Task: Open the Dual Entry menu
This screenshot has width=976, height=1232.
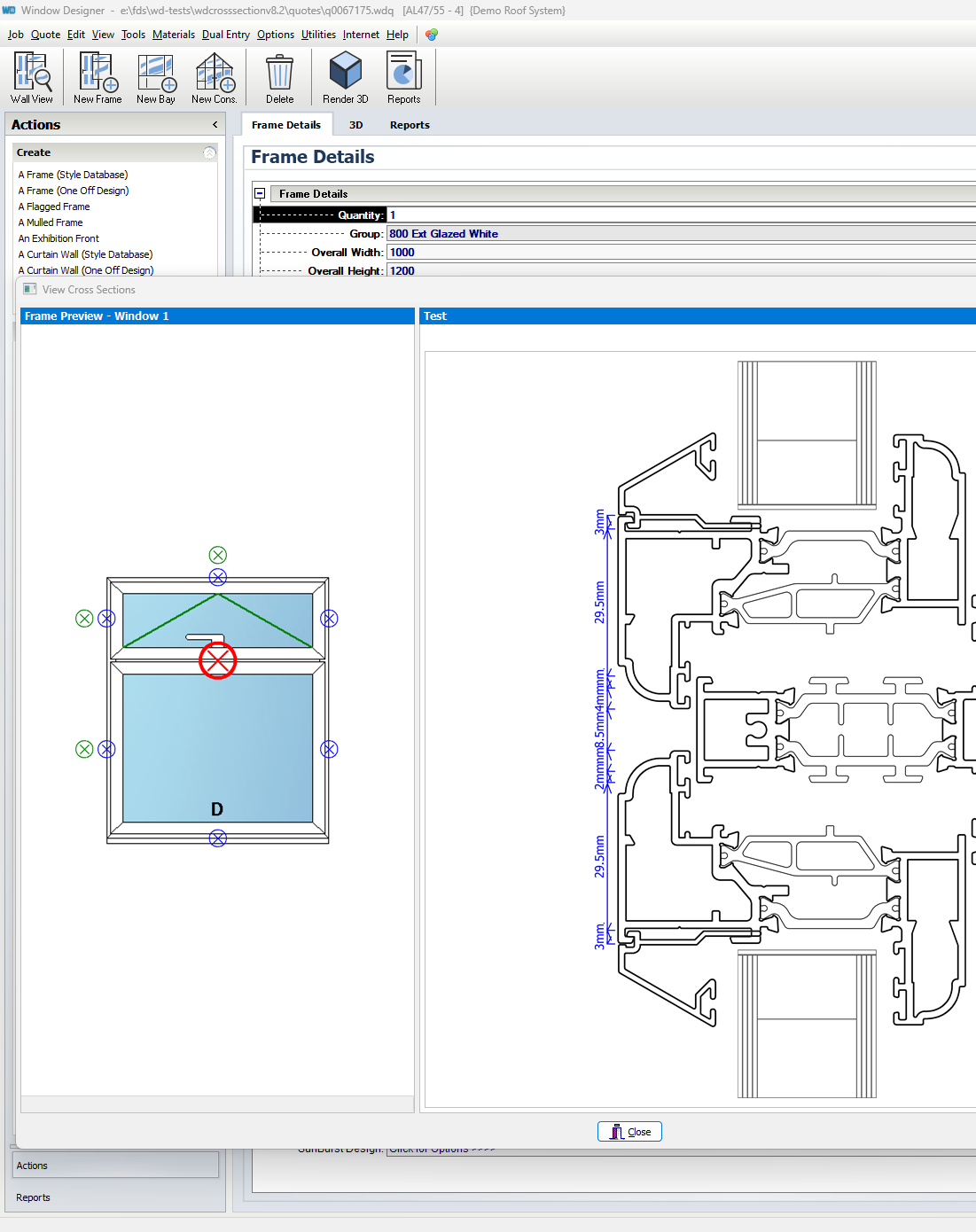Action: (x=226, y=35)
